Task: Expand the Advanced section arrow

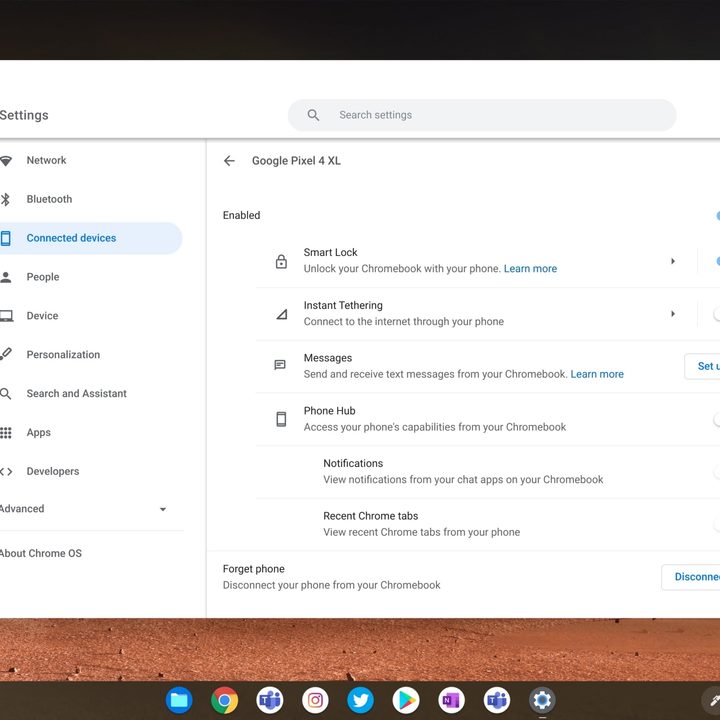Action: (x=163, y=509)
